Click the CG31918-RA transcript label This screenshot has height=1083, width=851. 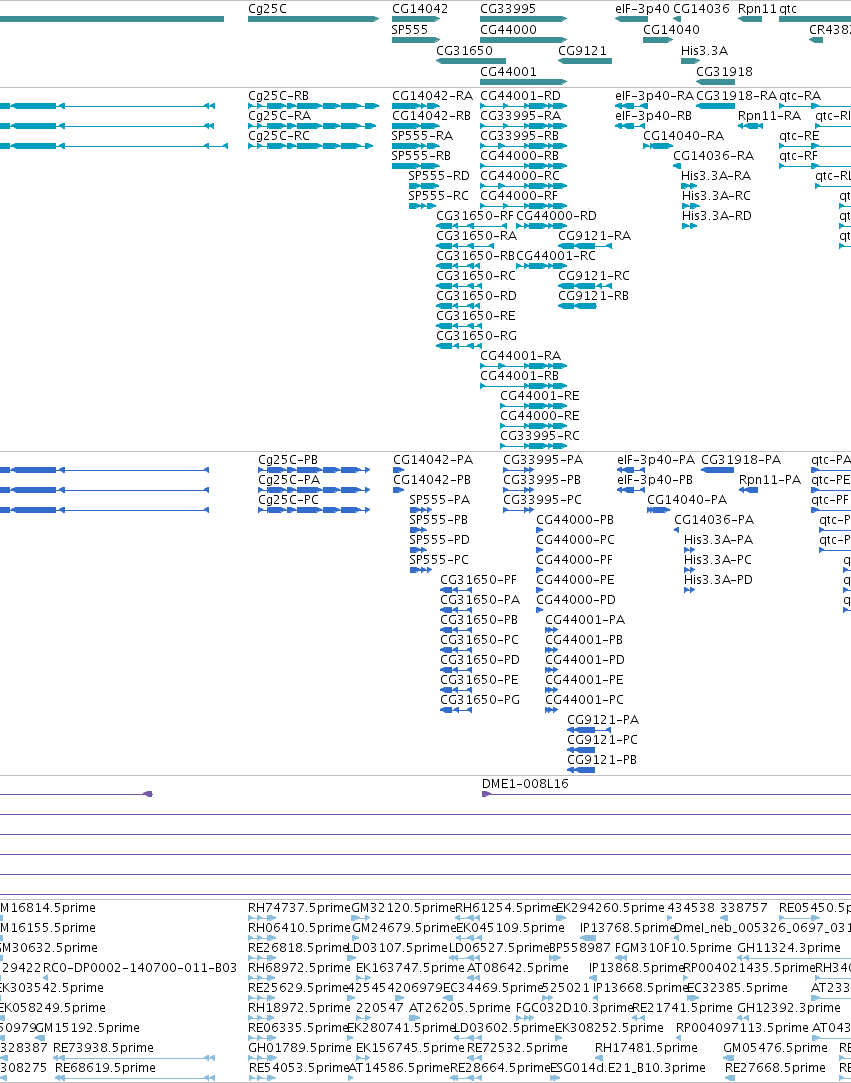[x=736, y=95]
